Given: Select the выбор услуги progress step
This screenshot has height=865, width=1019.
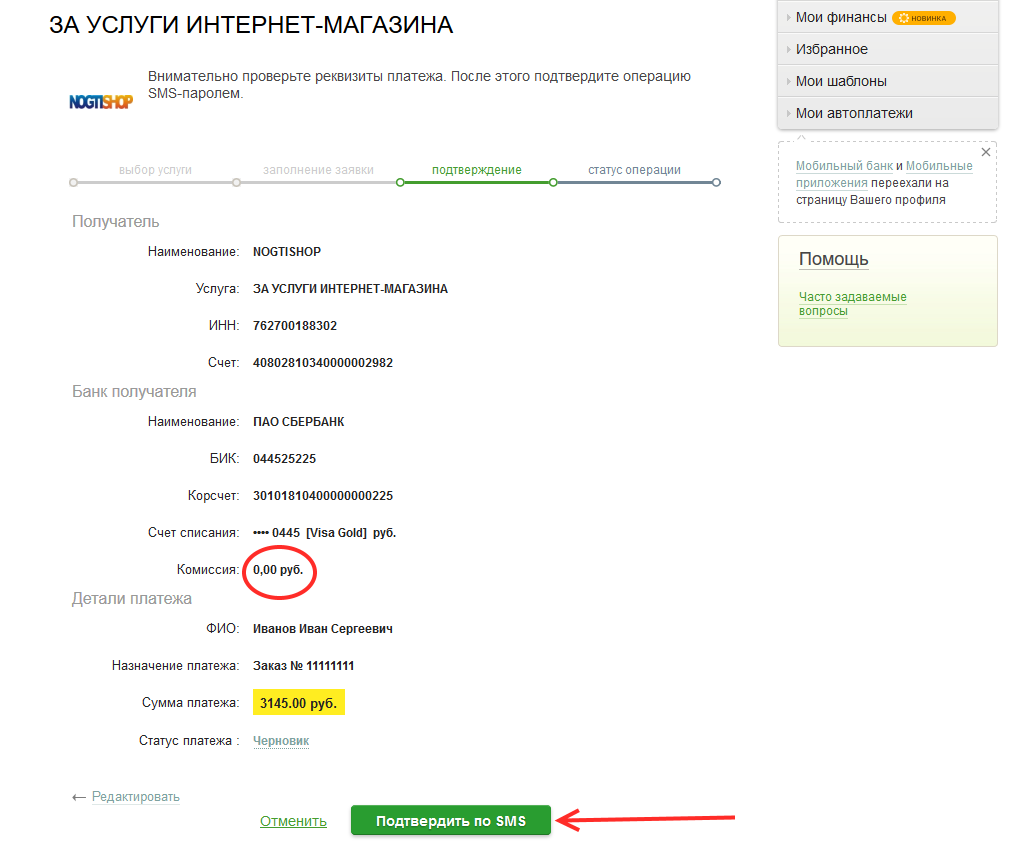Looking at the screenshot, I should point(155,170).
